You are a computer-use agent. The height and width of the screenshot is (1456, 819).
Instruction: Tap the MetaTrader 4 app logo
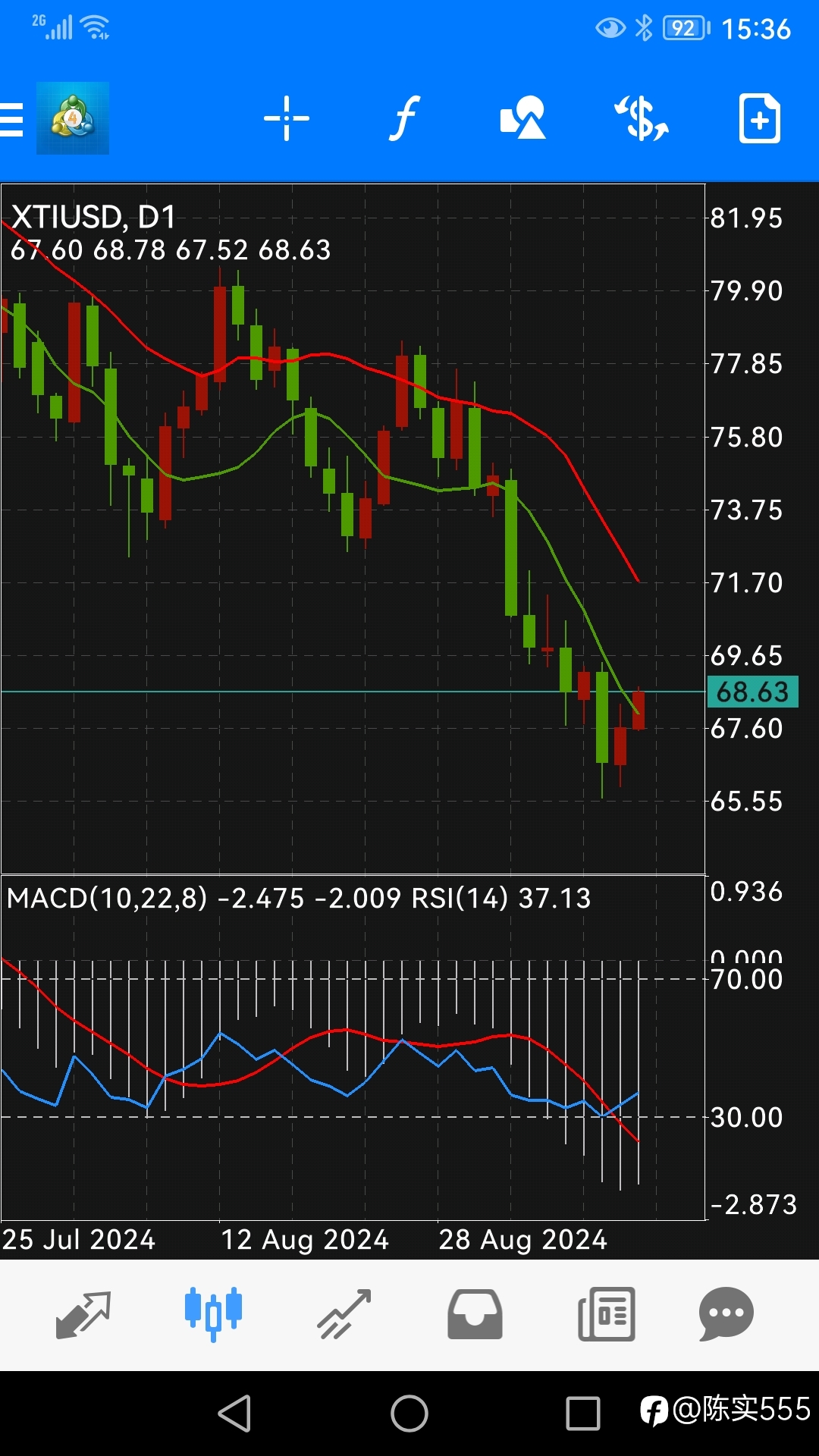[73, 118]
